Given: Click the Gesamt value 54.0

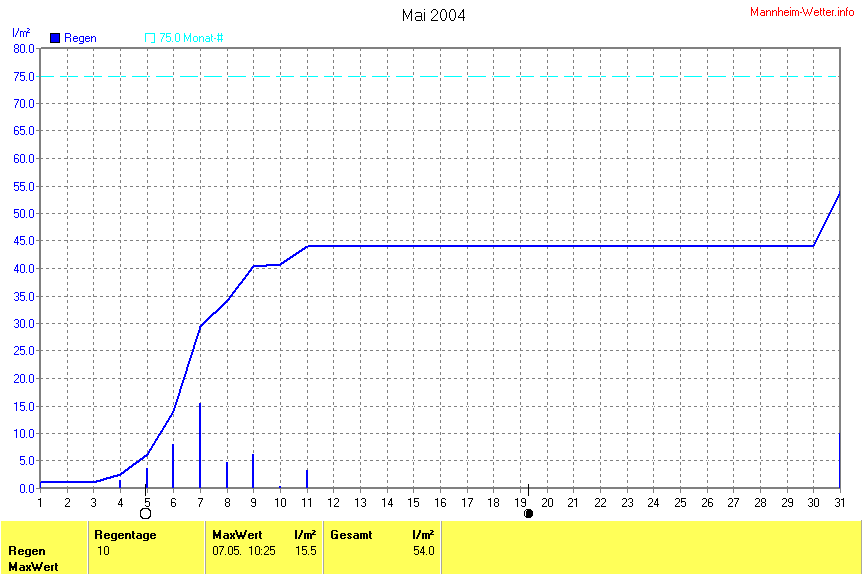Looking at the screenshot, I should pyautogui.click(x=423, y=551).
